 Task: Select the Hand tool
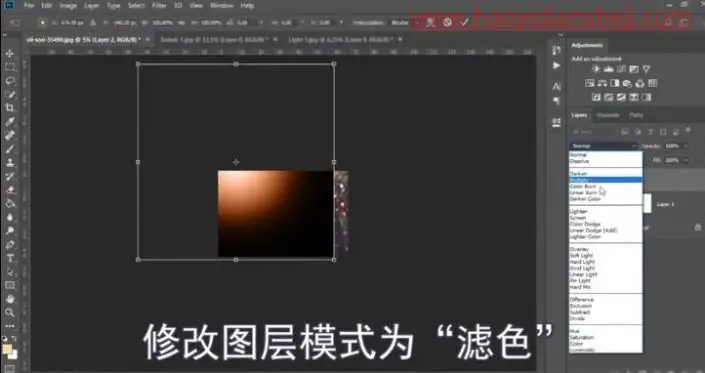coord(9,299)
